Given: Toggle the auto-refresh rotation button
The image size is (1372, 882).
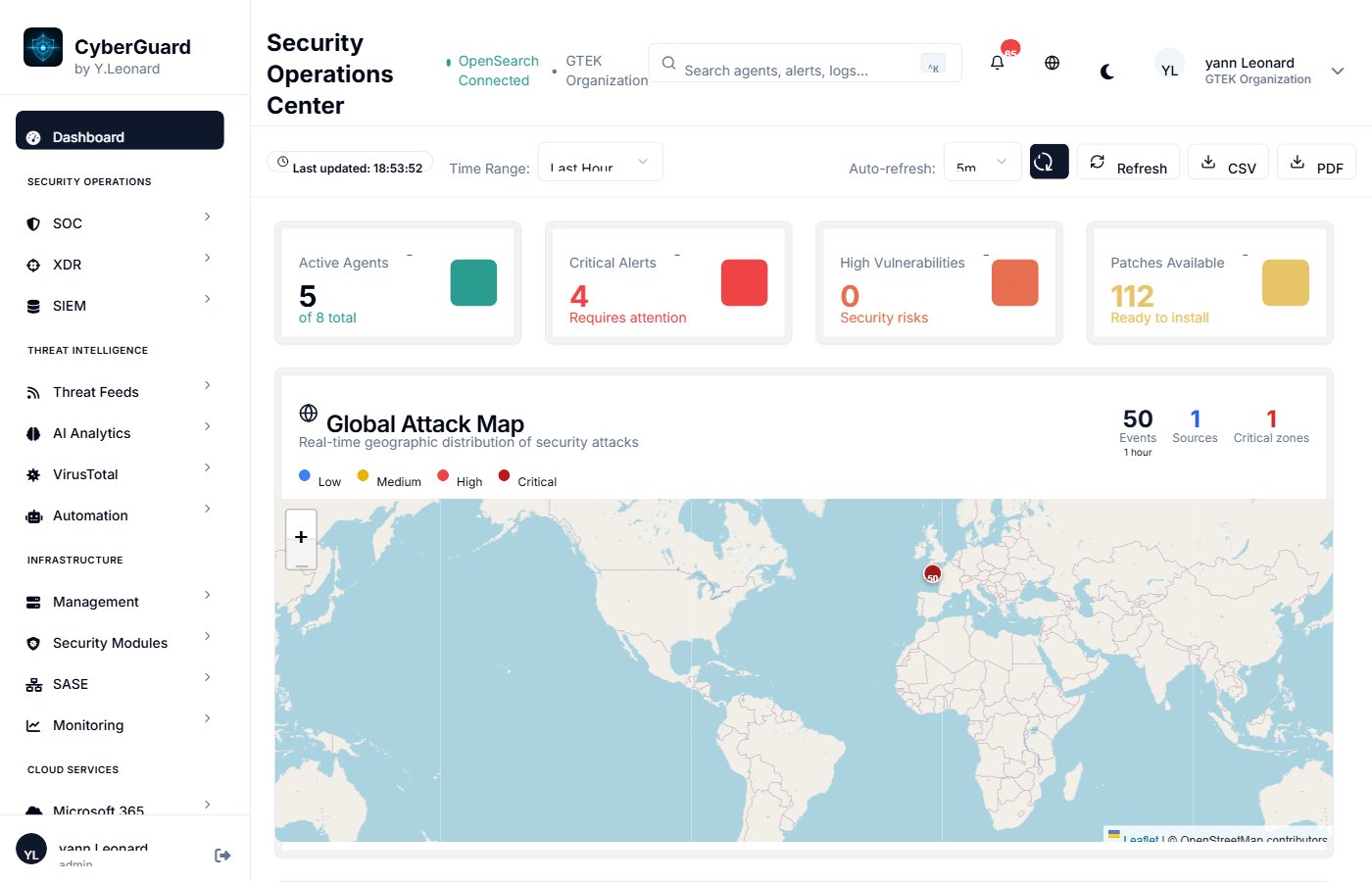Looking at the screenshot, I should point(1049,161).
